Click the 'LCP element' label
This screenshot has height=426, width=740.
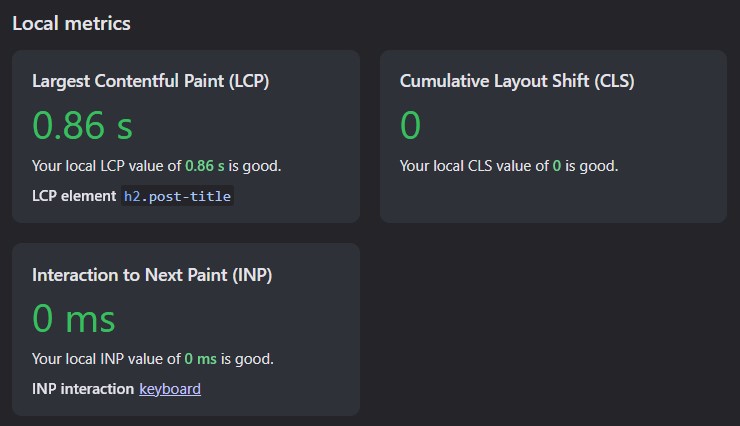[x=74, y=196]
